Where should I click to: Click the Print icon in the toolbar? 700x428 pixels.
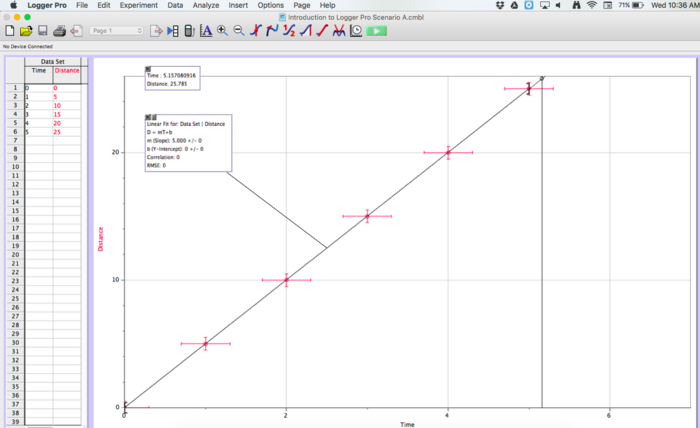(x=60, y=31)
